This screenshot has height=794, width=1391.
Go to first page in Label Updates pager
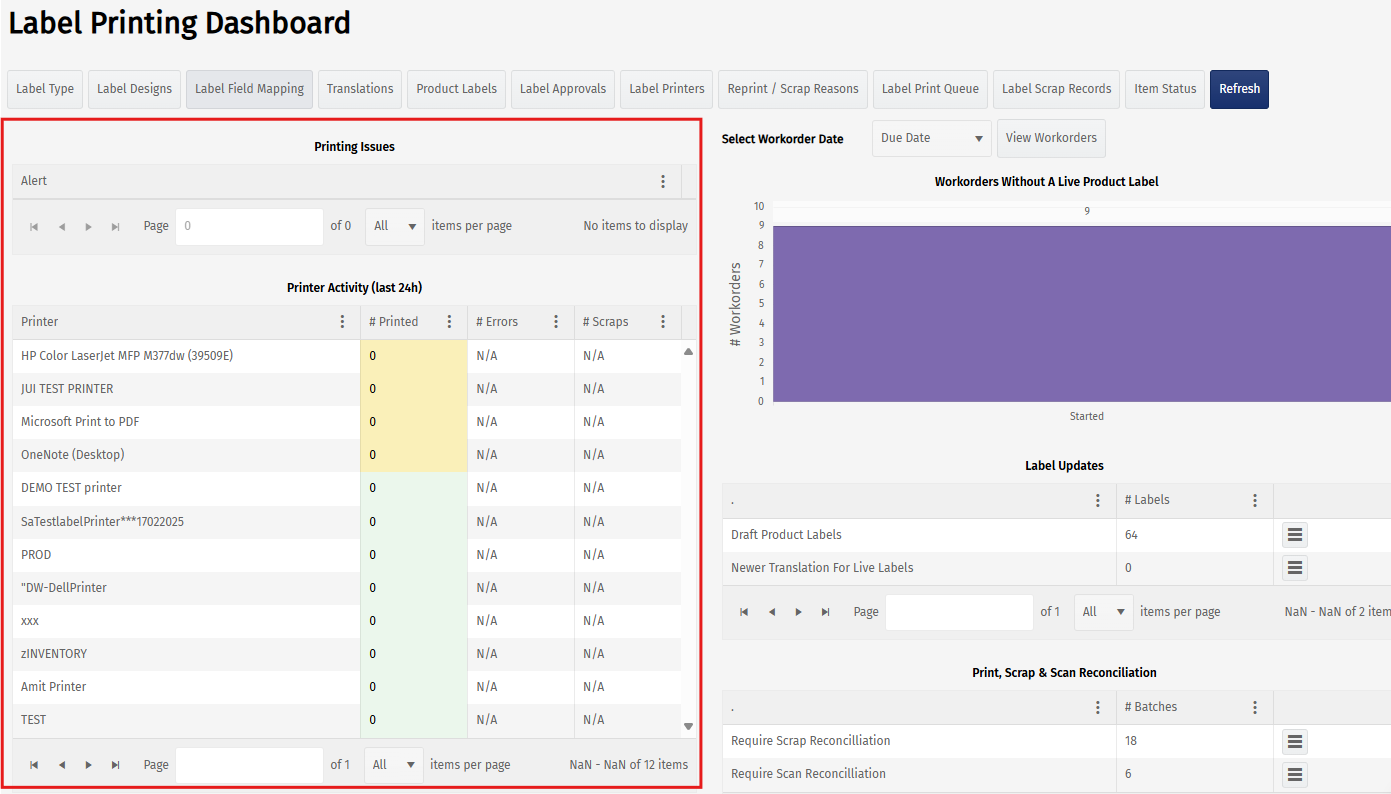(744, 612)
